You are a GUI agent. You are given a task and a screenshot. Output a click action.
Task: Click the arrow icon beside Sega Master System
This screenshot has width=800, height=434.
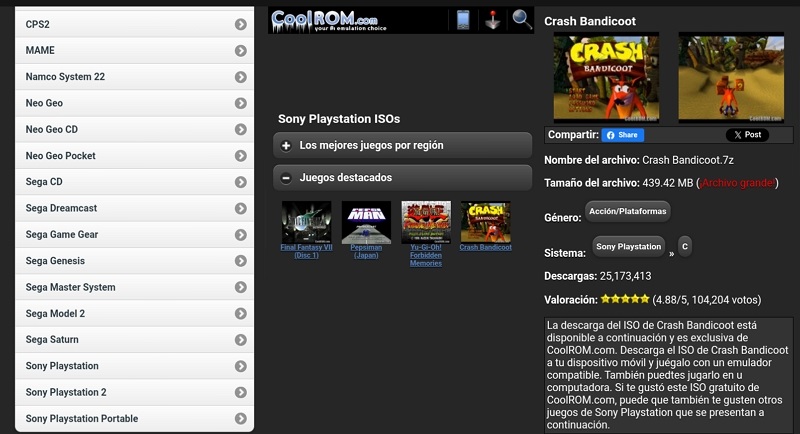tap(241, 287)
